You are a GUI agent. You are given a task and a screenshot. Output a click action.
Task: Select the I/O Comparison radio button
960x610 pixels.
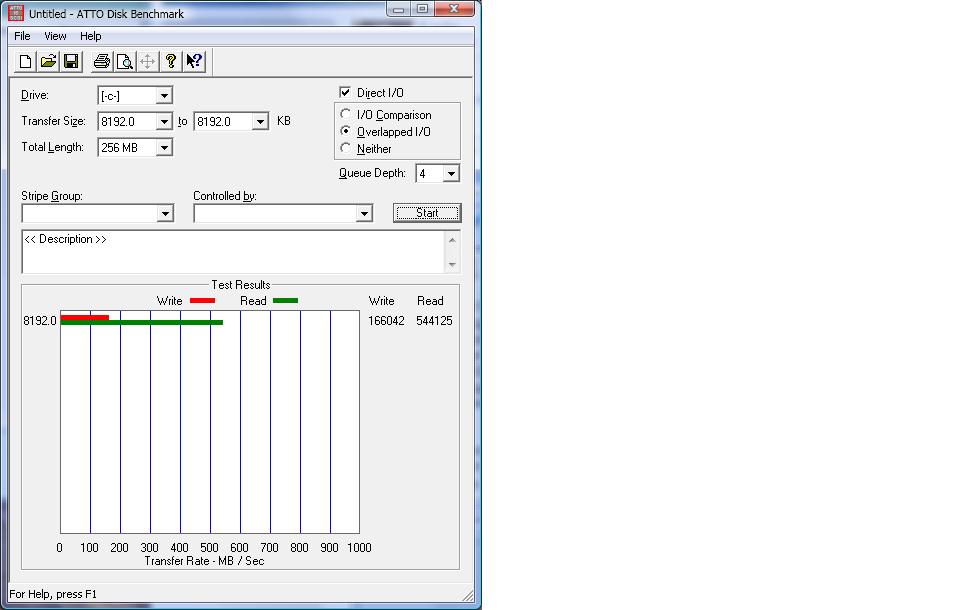[345, 114]
